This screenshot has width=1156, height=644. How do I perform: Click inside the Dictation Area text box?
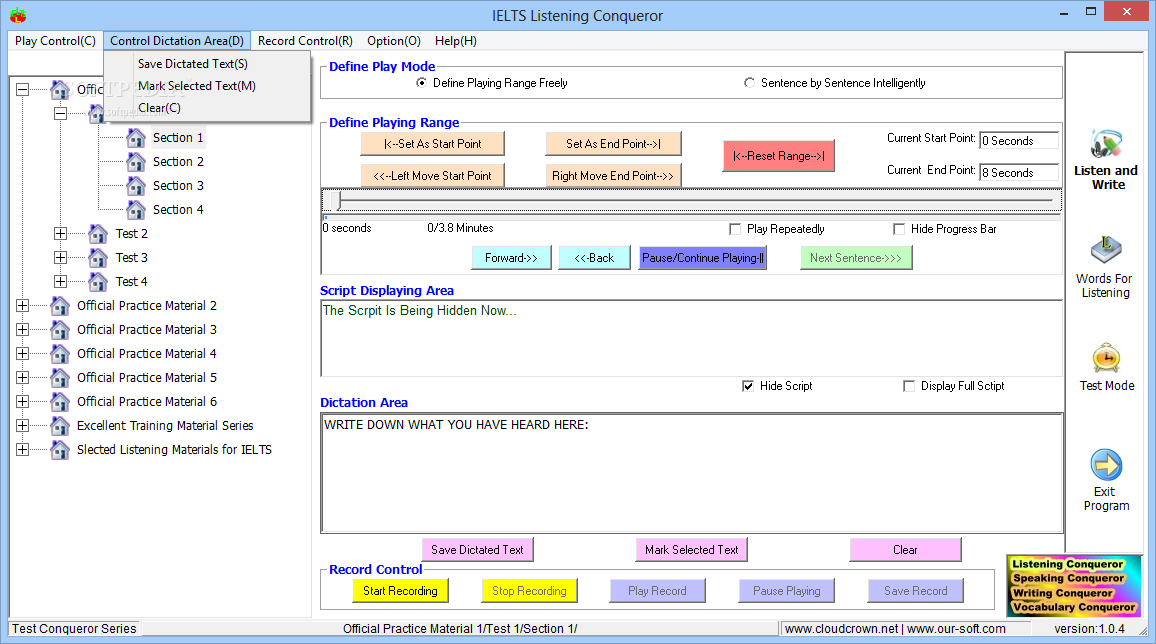[x=692, y=472]
